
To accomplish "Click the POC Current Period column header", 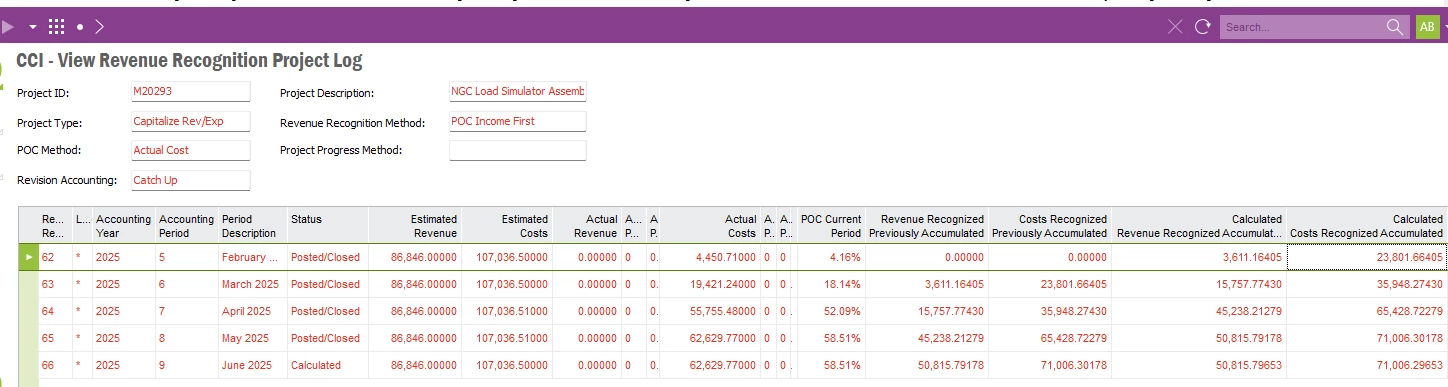I will [830, 225].
